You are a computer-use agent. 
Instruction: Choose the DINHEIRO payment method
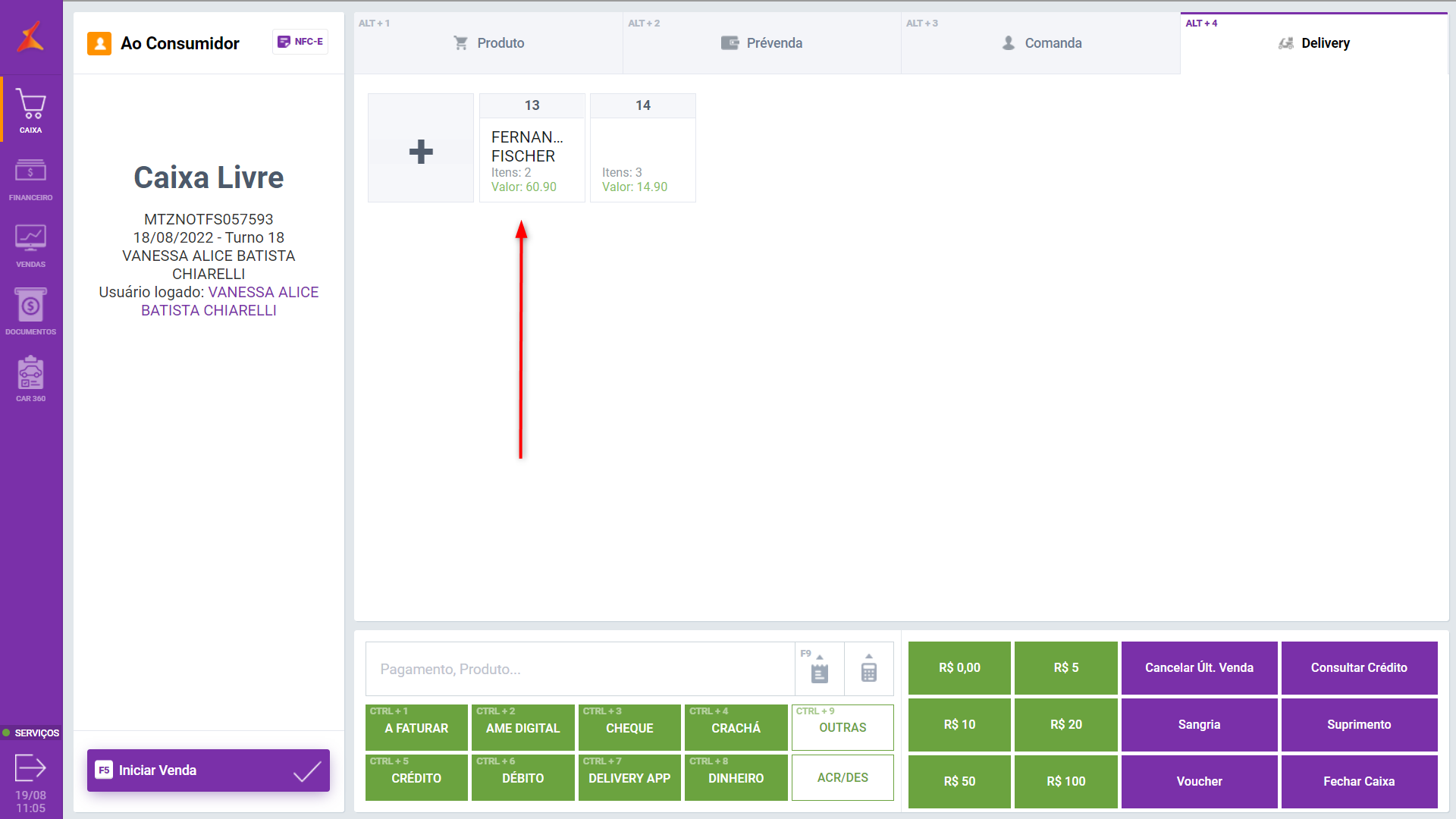pos(736,778)
